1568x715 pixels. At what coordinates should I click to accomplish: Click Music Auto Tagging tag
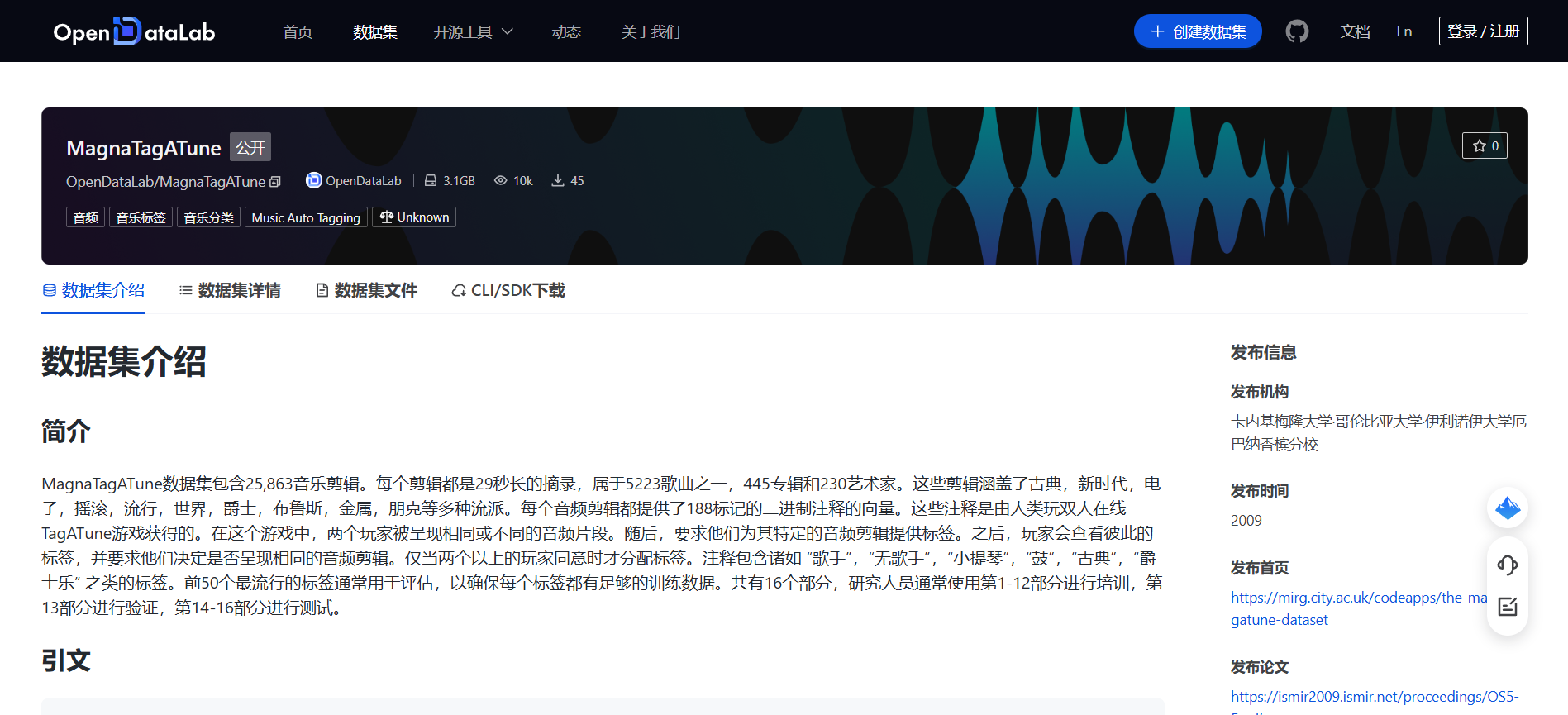[x=306, y=217]
